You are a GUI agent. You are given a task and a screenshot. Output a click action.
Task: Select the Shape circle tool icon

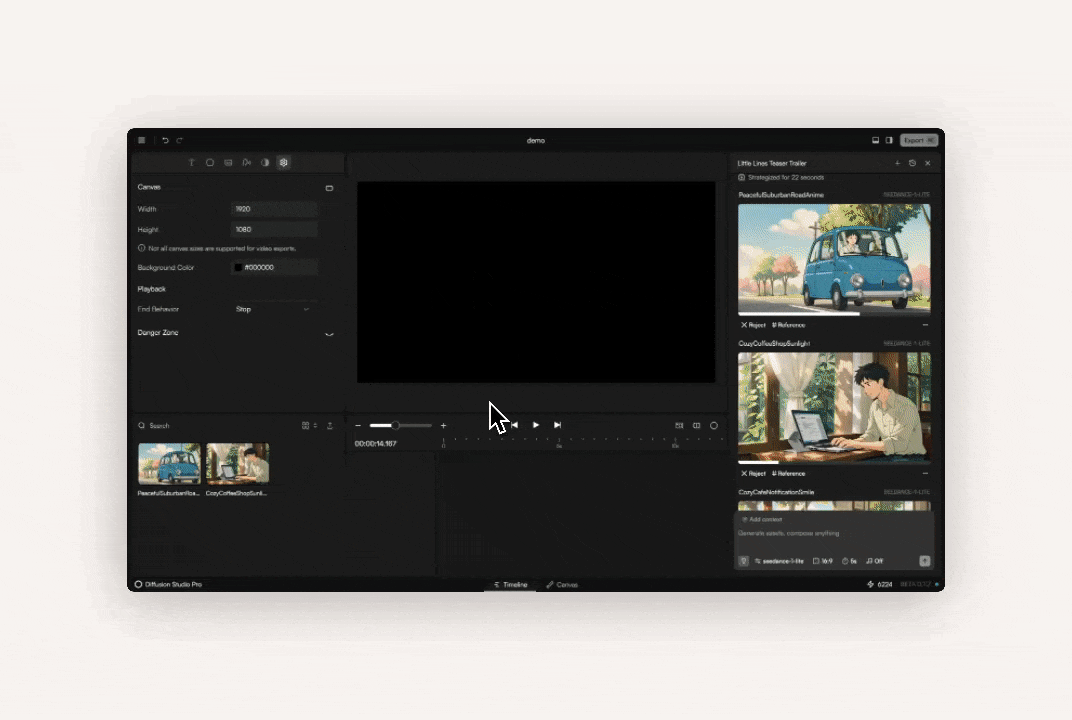tap(210, 163)
